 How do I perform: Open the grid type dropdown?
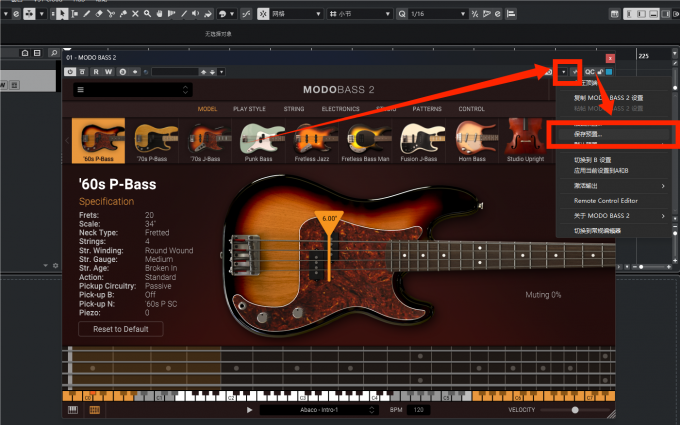pyautogui.click(x=360, y=14)
